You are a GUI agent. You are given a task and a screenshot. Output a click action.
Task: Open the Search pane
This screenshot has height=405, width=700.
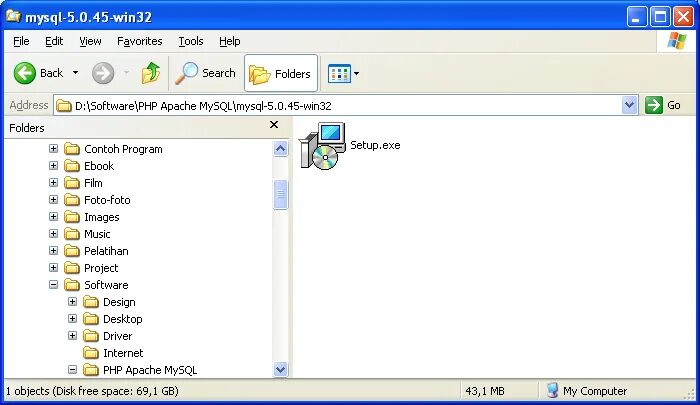point(205,73)
